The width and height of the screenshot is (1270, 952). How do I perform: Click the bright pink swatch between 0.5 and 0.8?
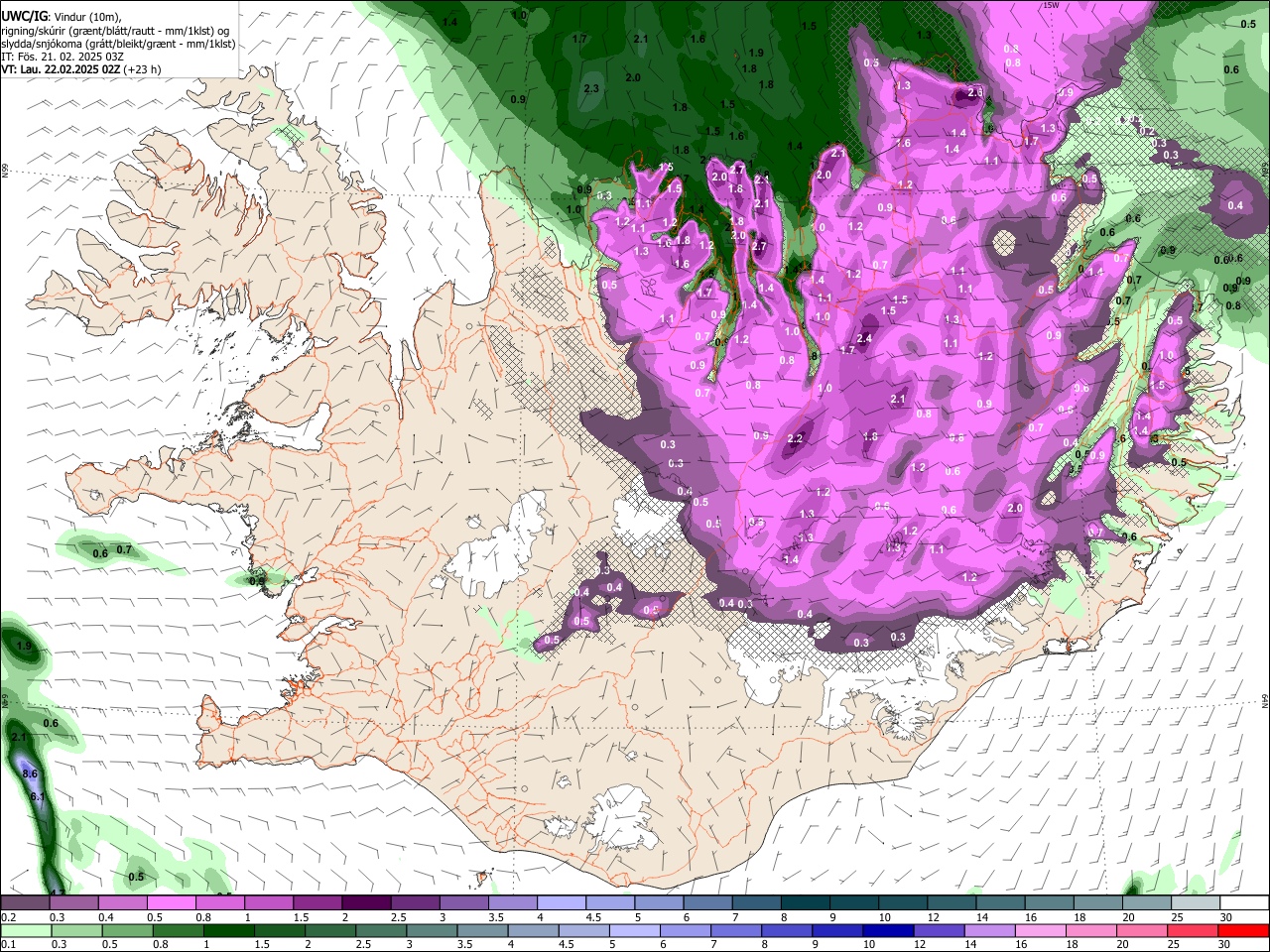pyautogui.click(x=171, y=903)
